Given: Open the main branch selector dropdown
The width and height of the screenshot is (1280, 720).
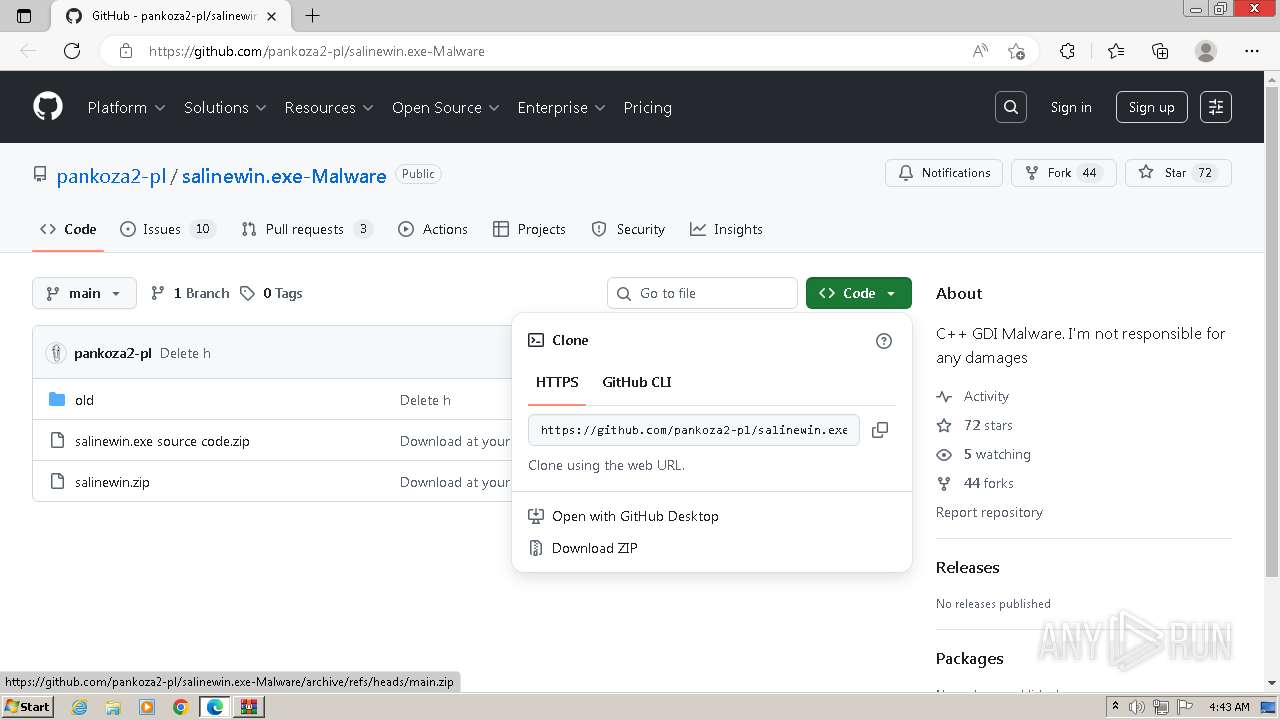Looking at the screenshot, I should coord(84,293).
